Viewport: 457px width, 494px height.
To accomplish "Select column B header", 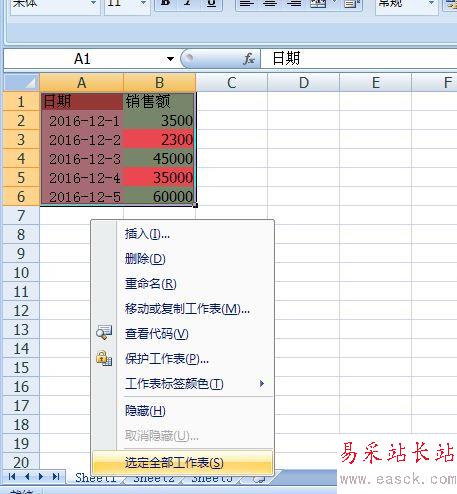I will [x=159, y=83].
